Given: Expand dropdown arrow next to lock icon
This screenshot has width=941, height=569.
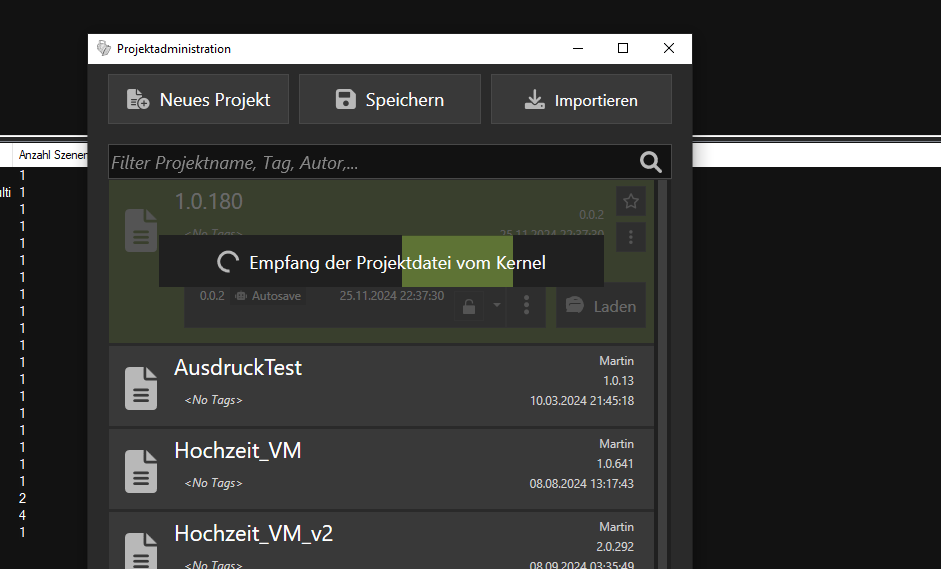Looking at the screenshot, I should [x=496, y=306].
